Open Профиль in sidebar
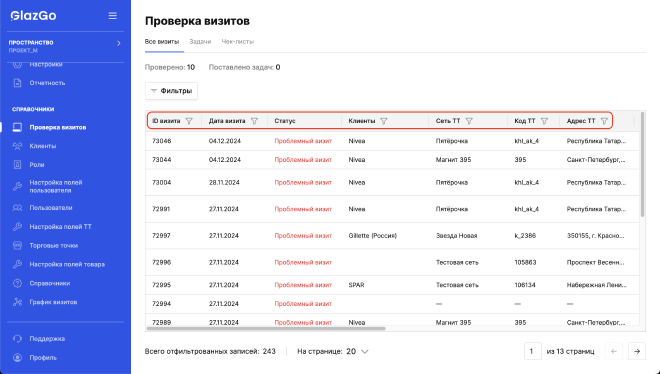 [43, 358]
